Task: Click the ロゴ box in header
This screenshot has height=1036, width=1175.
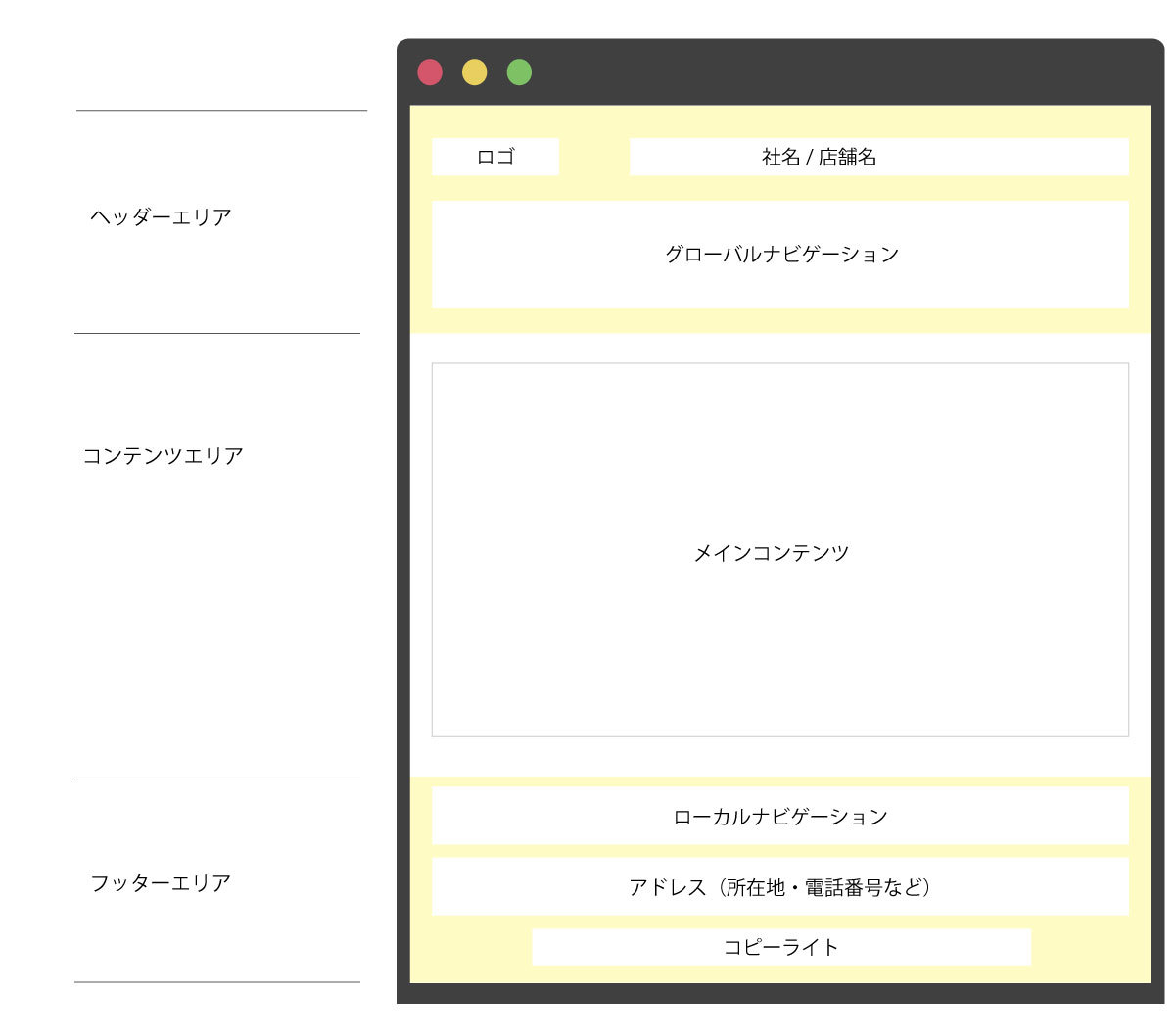Action: pos(495,157)
